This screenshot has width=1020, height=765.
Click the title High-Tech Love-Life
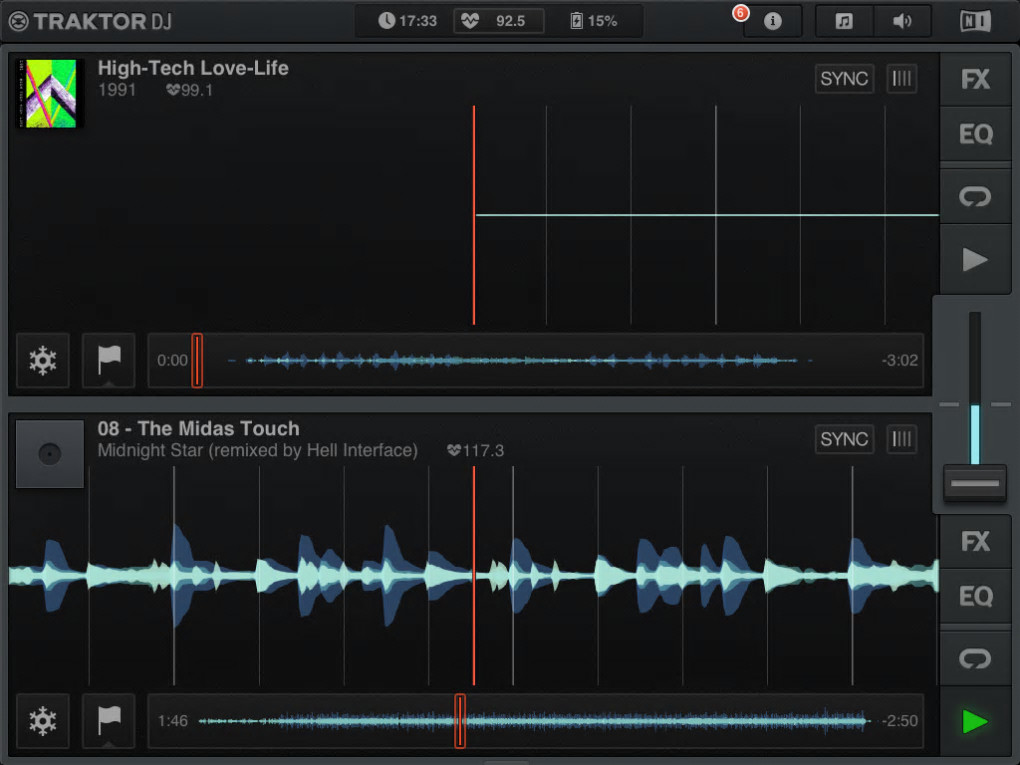click(x=193, y=68)
